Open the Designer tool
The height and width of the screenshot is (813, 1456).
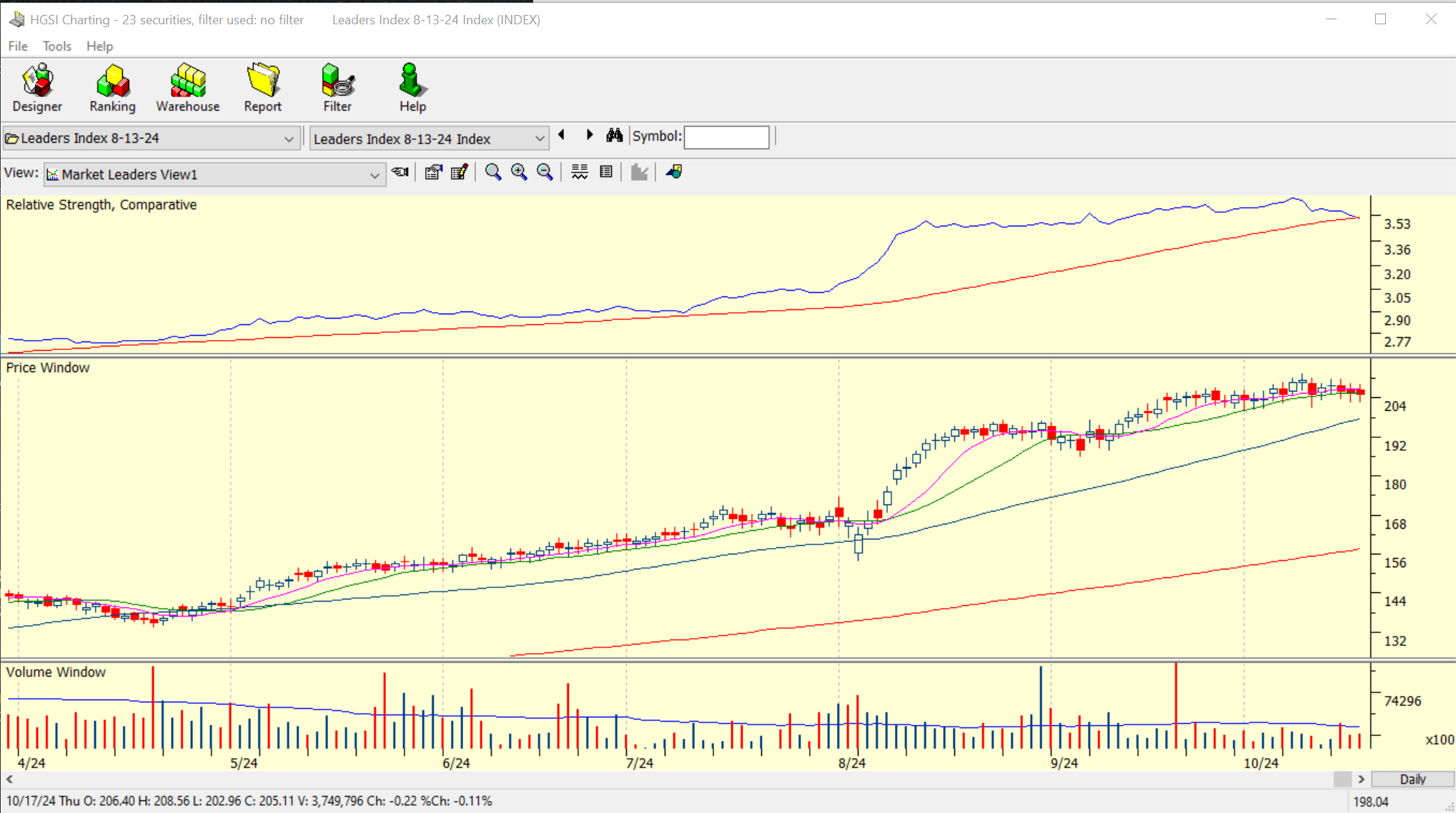(37, 89)
